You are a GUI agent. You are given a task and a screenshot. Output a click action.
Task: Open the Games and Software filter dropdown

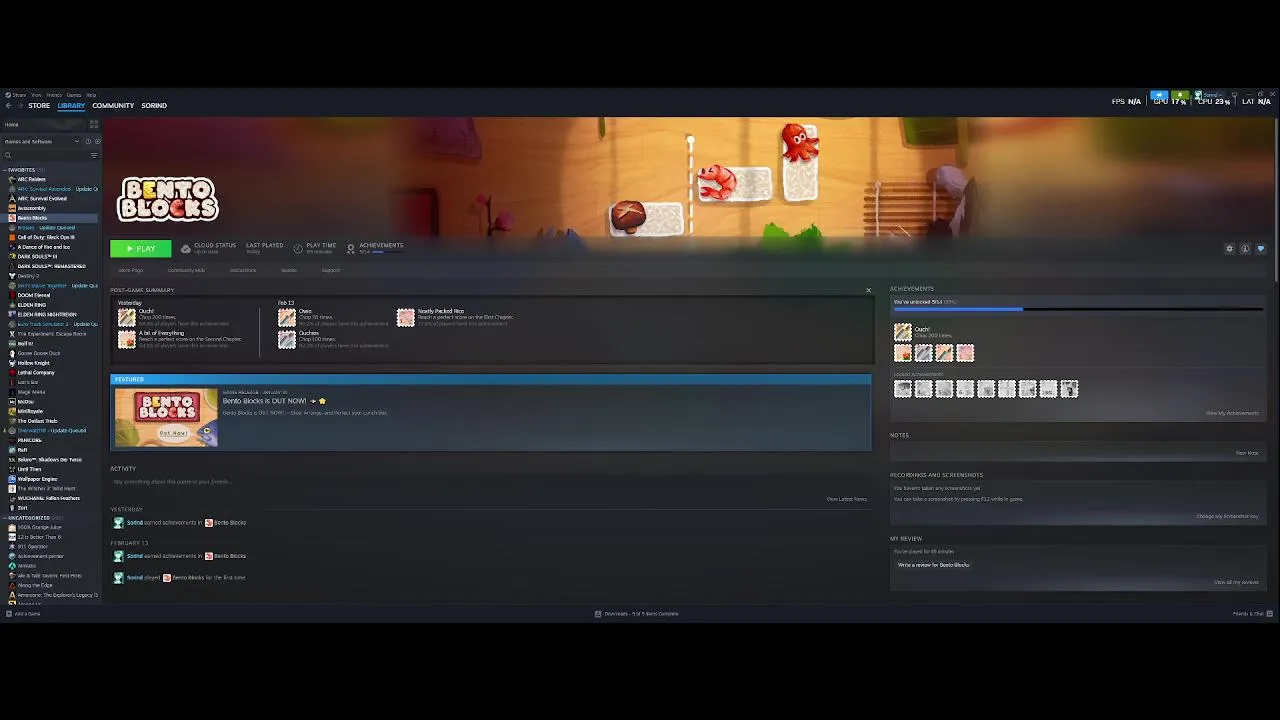(x=41, y=141)
